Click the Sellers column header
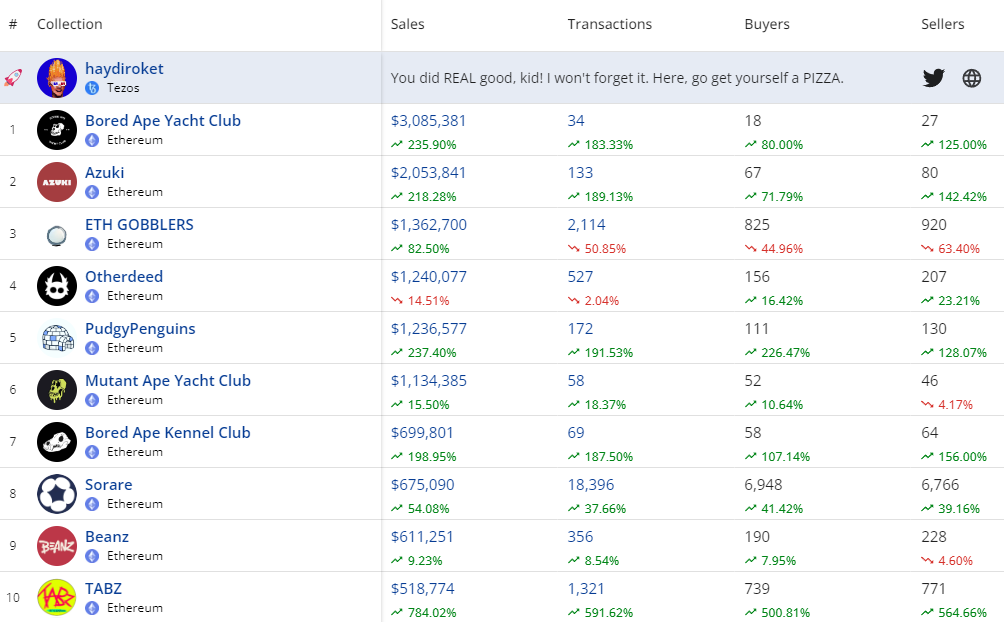The width and height of the screenshot is (1004, 622). (x=942, y=24)
